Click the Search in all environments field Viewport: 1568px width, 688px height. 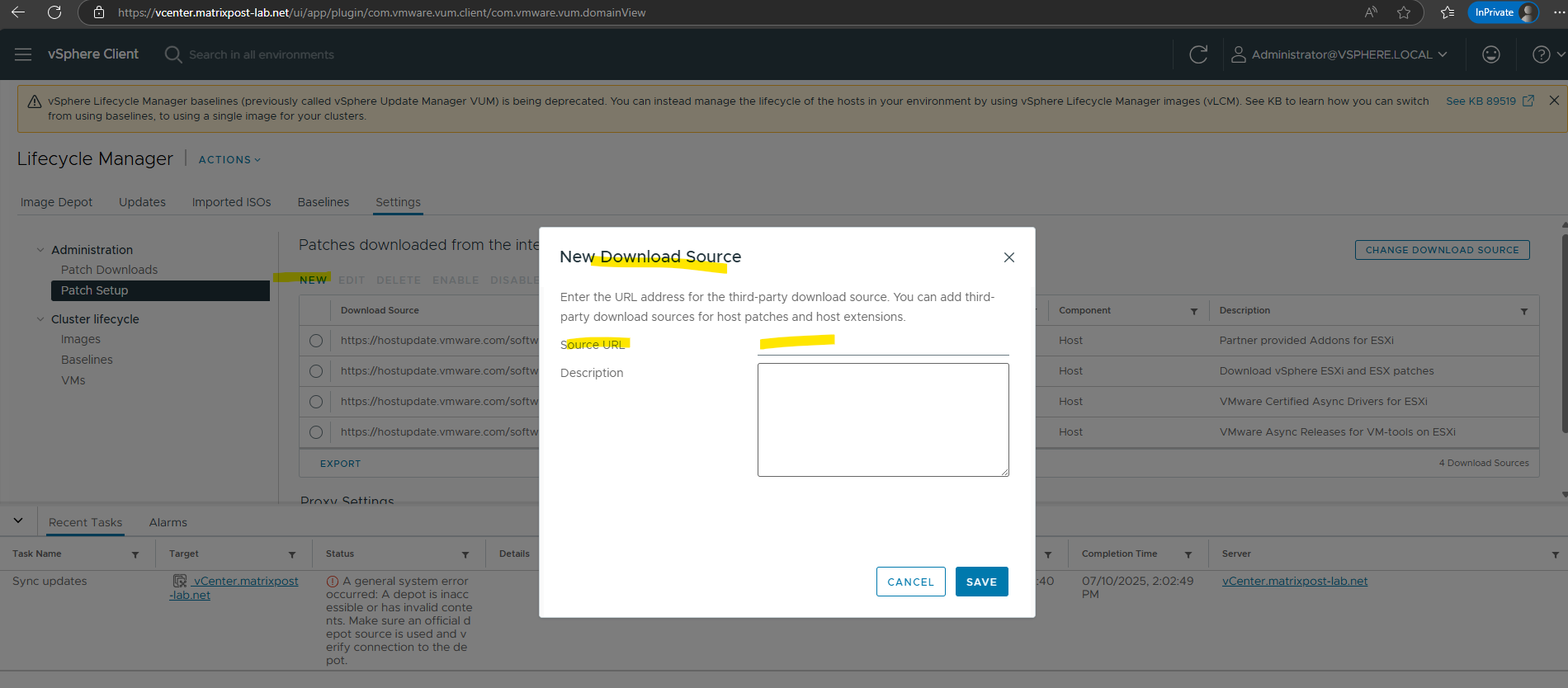(x=262, y=54)
